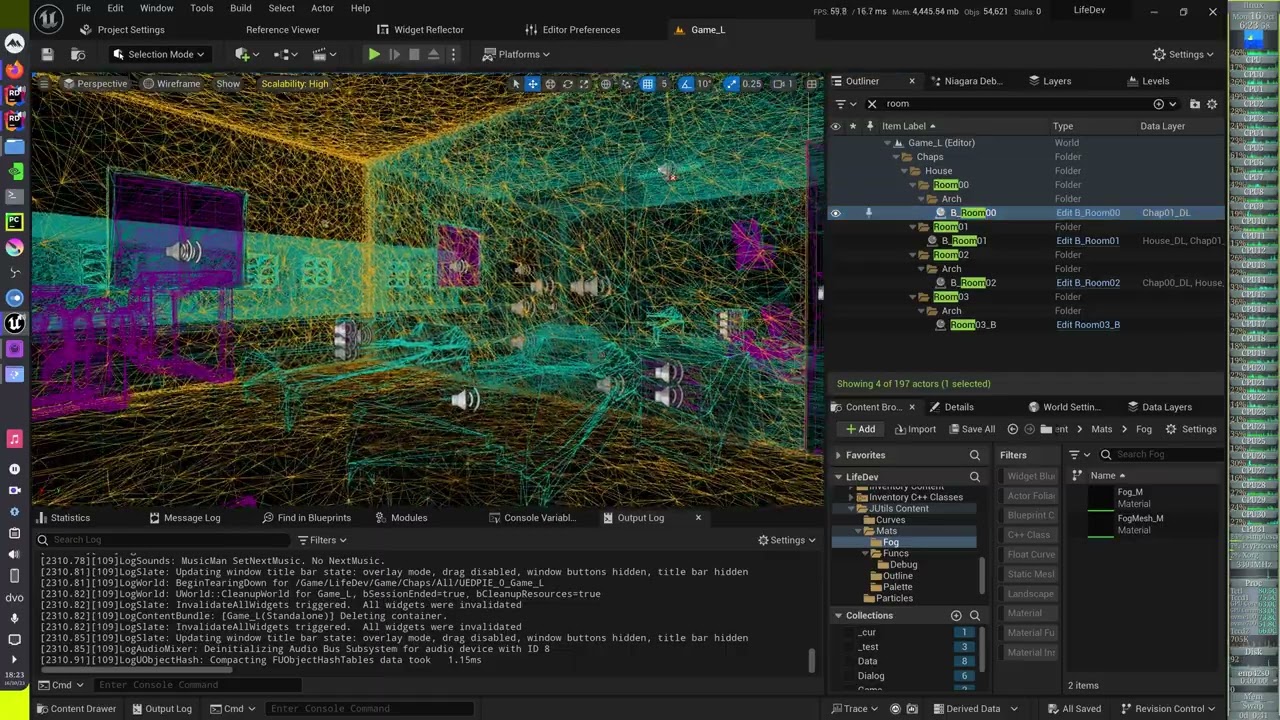Open the Selection Mode dropdown
1280x720 pixels.
(x=159, y=54)
